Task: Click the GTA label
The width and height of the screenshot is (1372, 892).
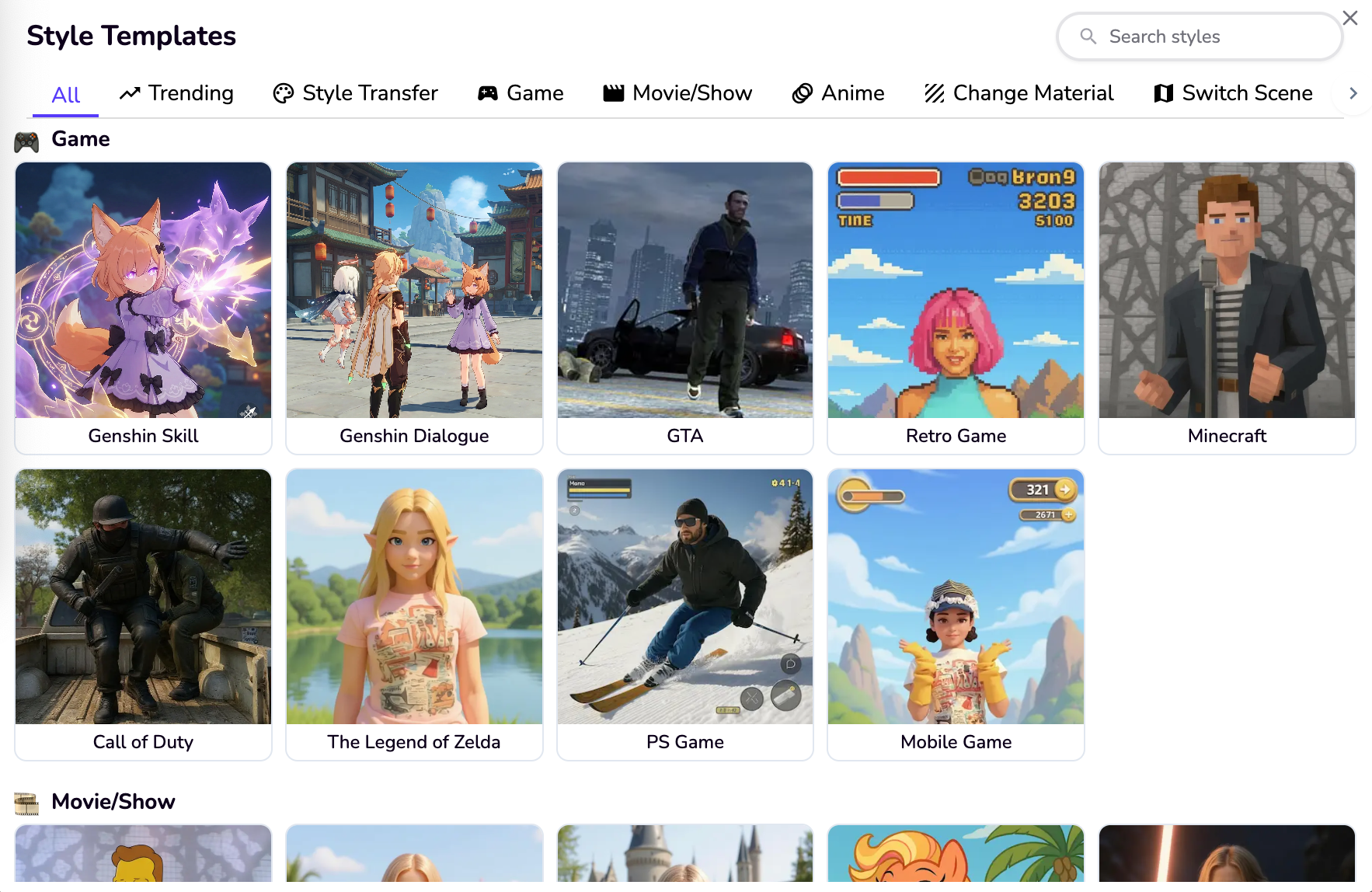Action: point(685,436)
